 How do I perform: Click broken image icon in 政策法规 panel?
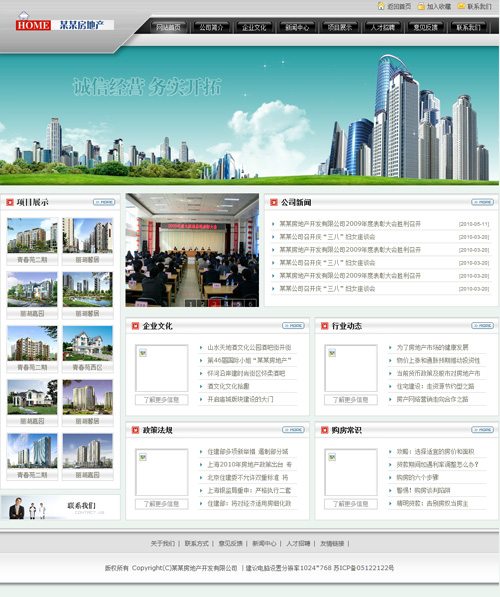(x=143, y=457)
